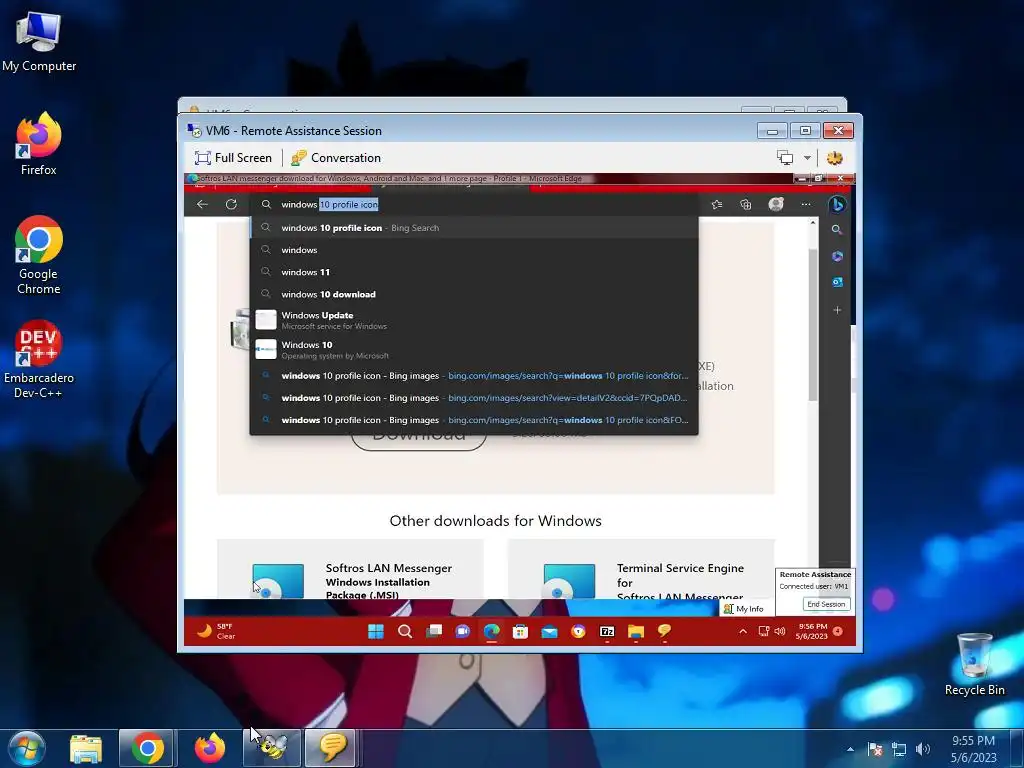Viewport: 1024px width, 768px height.
Task: Open the 7-Zip icon on remote taskbar
Action: coord(607,632)
